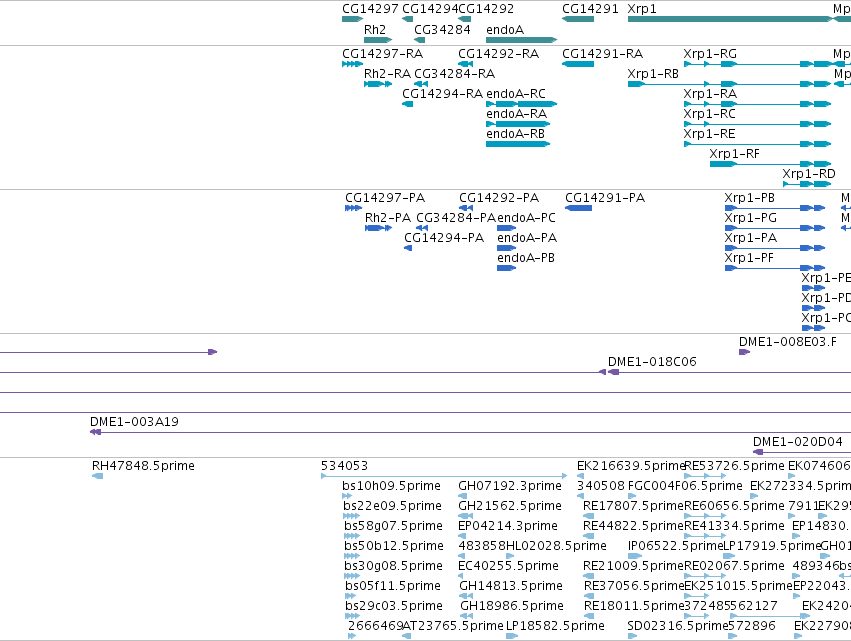Image resolution: width=851 pixels, height=641 pixels.
Task: Select the endoA-RC transcript
Action: (x=522, y=104)
